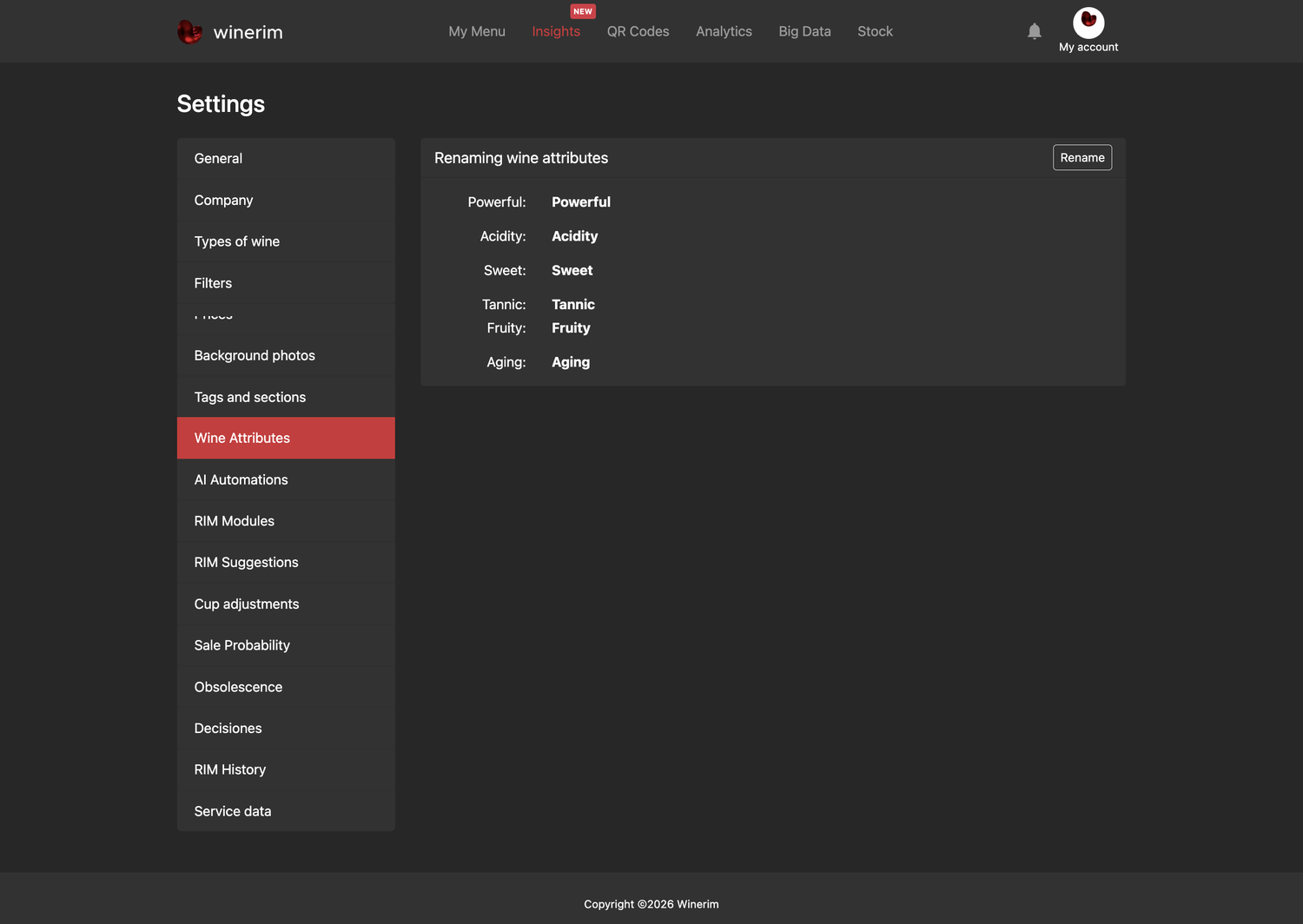Click the Rename button

(1082, 157)
